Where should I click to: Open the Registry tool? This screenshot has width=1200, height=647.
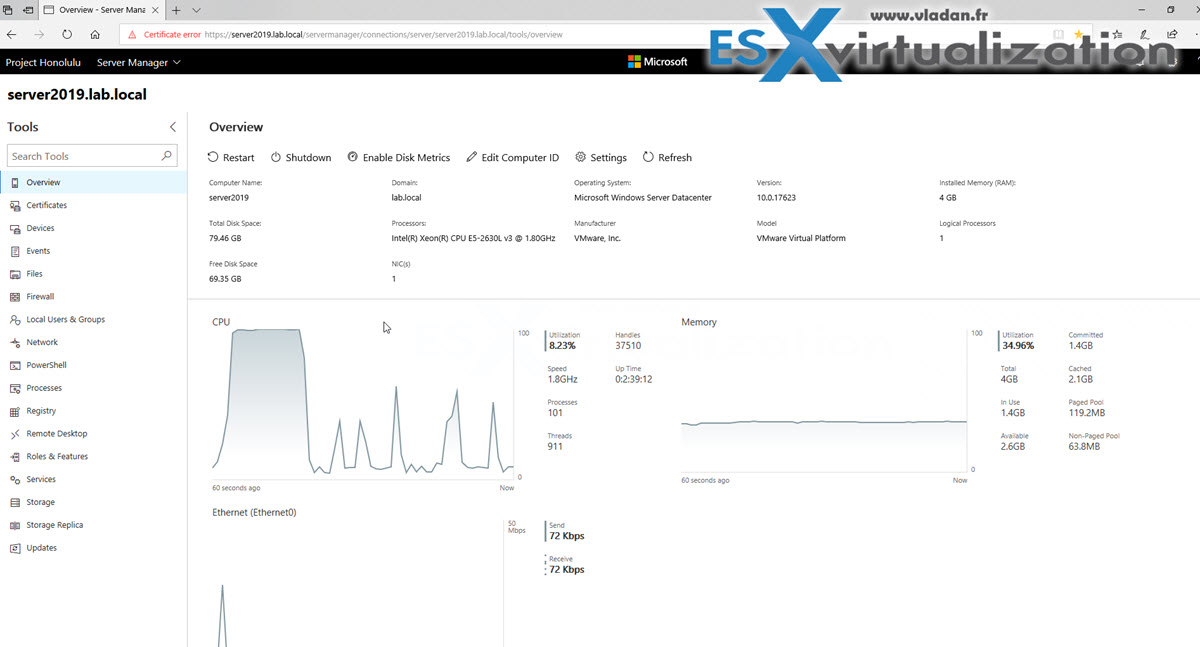[93, 411]
